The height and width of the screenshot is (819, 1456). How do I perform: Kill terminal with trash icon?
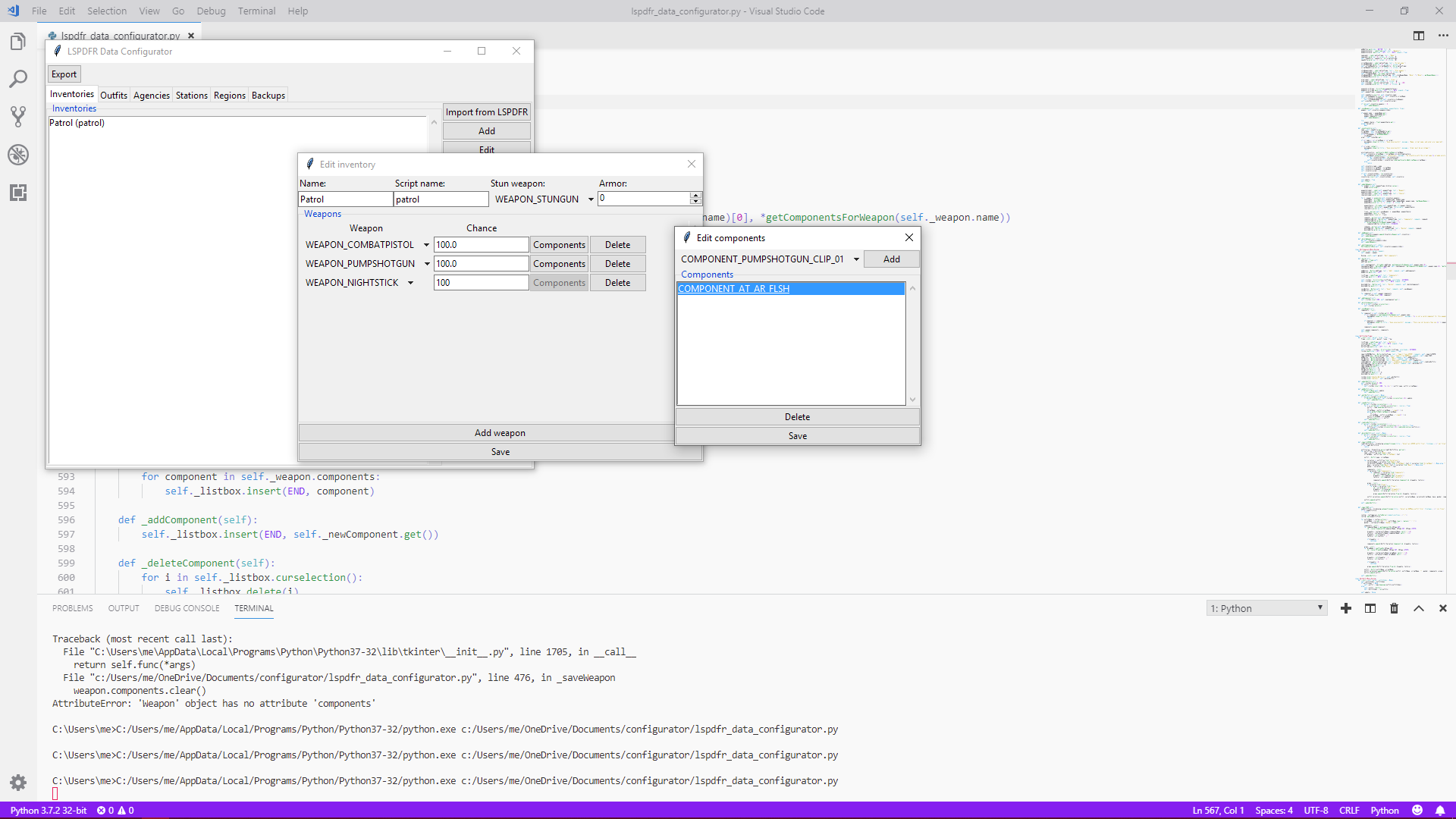[x=1394, y=608]
